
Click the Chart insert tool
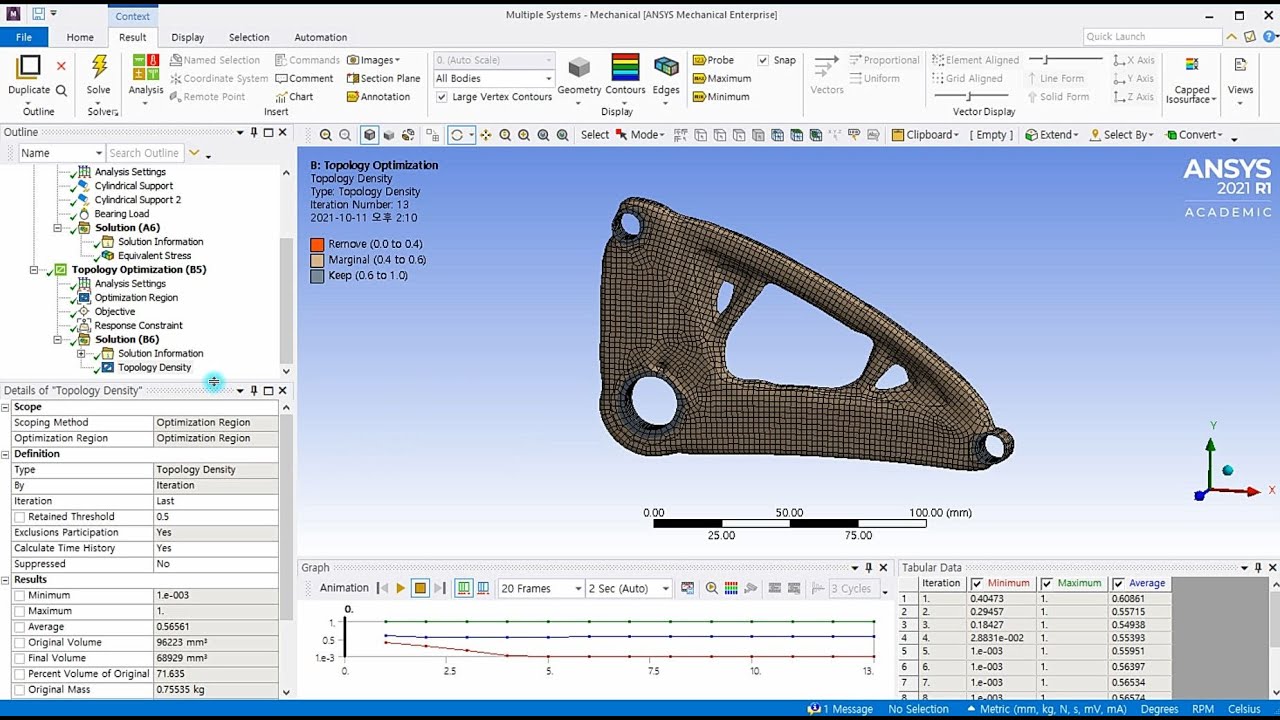pos(294,97)
